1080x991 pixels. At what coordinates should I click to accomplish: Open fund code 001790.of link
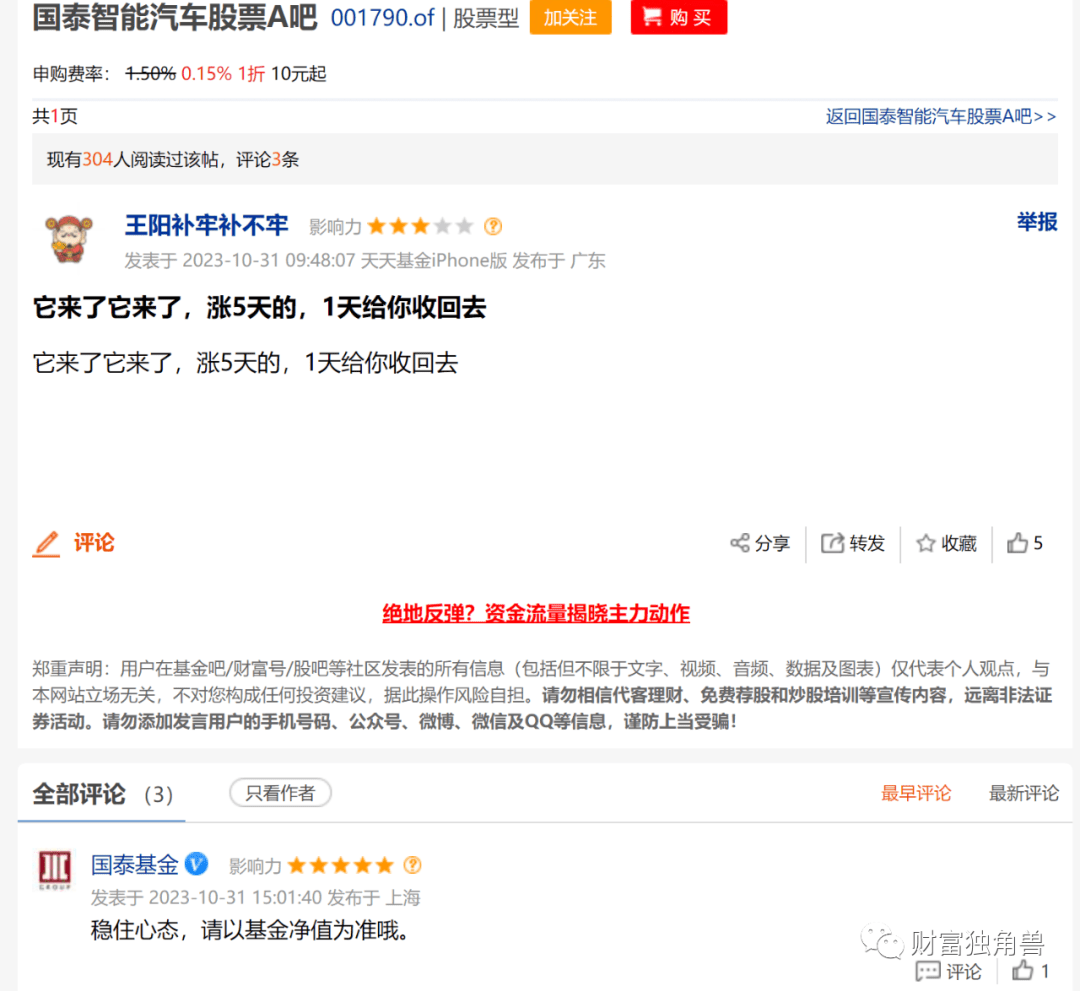point(382,18)
